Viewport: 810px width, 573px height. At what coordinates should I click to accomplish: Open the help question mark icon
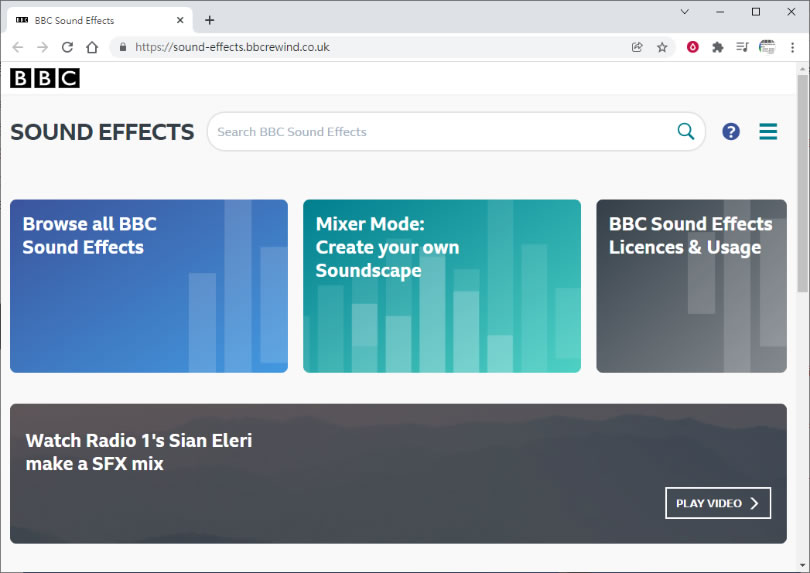pyautogui.click(x=731, y=132)
